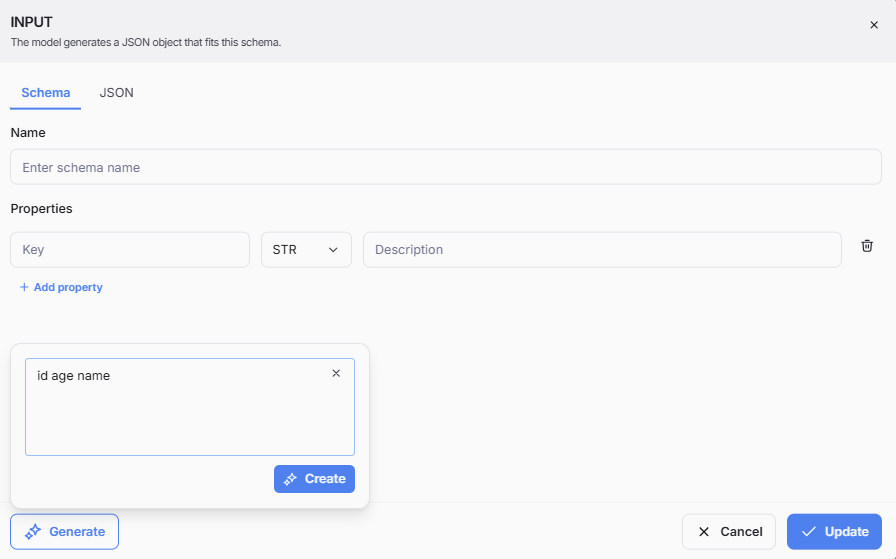The width and height of the screenshot is (896, 559).
Task: Close the INPUT dialog
Action: coord(874,25)
